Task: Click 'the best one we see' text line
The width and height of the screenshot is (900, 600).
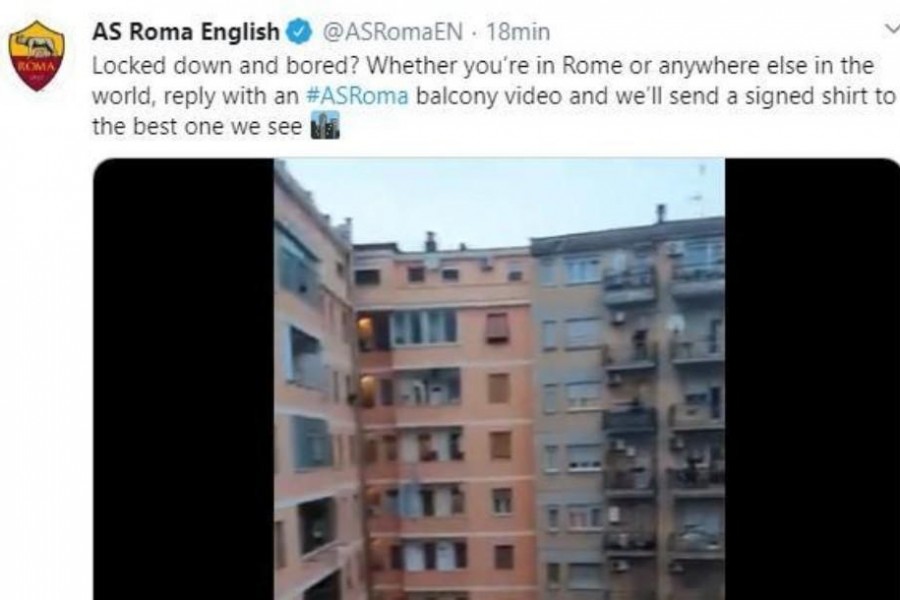Action: pos(197,126)
